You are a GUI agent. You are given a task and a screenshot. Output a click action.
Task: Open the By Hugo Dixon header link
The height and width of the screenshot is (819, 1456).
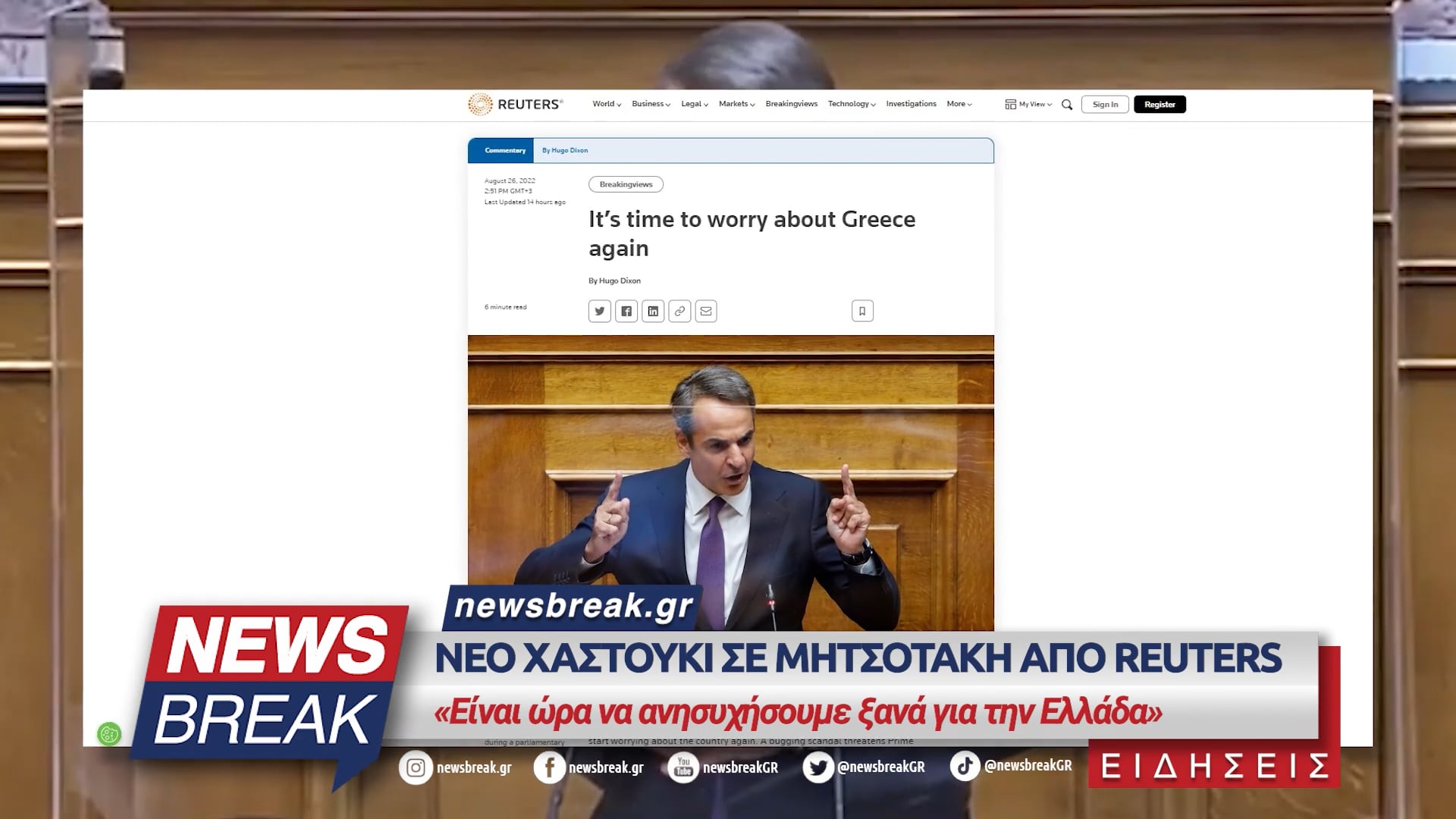point(565,150)
